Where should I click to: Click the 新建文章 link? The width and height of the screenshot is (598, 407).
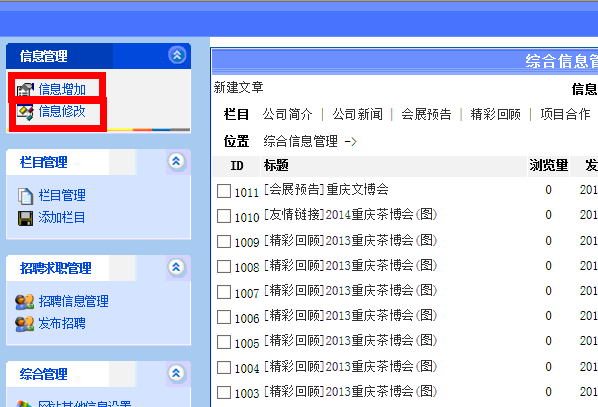tap(238, 87)
